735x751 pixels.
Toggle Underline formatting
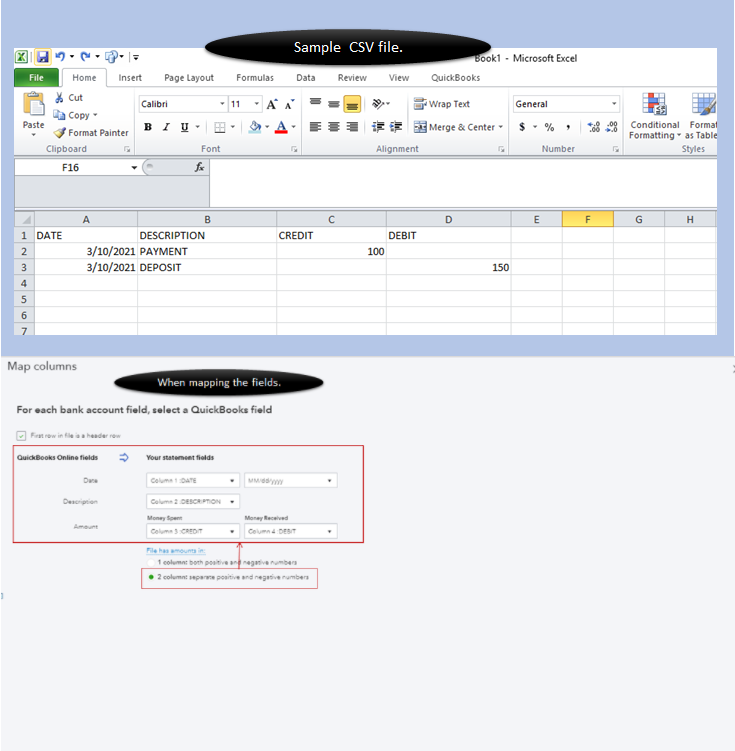pos(184,127)
